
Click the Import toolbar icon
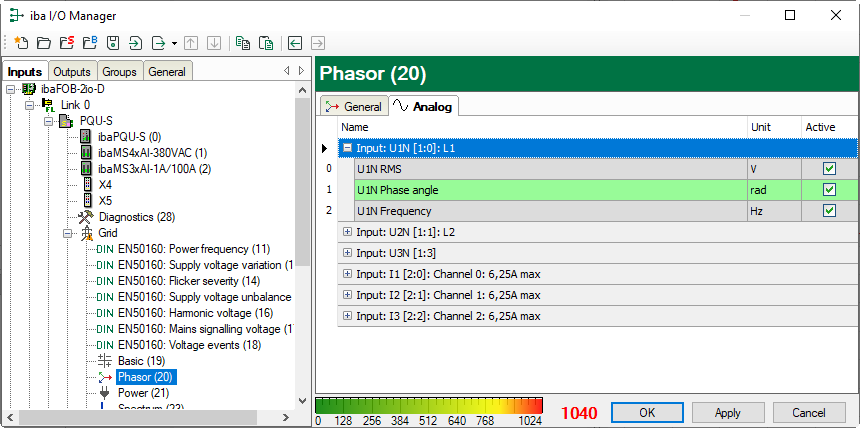(x=135, y=43)
